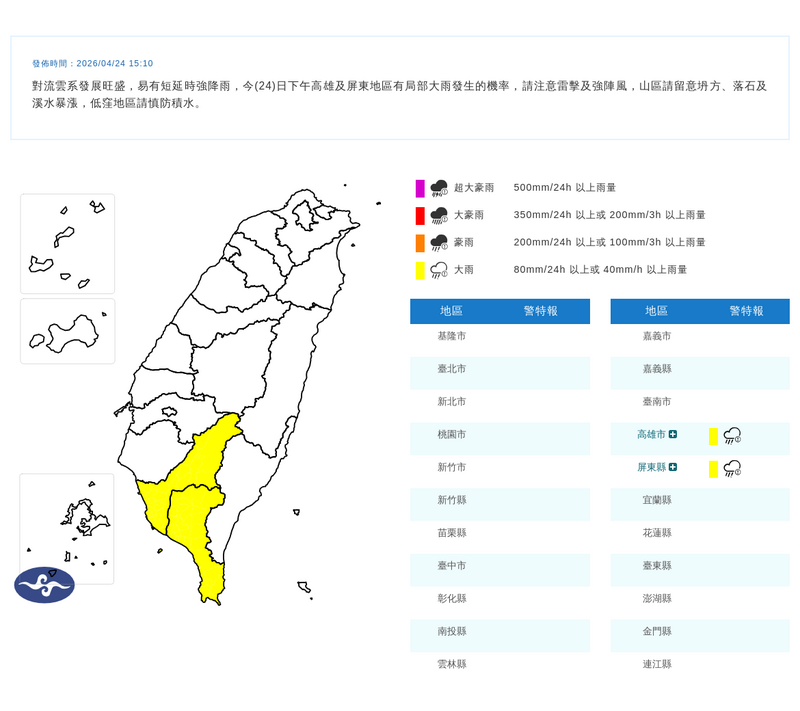Select the 警特報 header in the right table

(x=746, y=311)
